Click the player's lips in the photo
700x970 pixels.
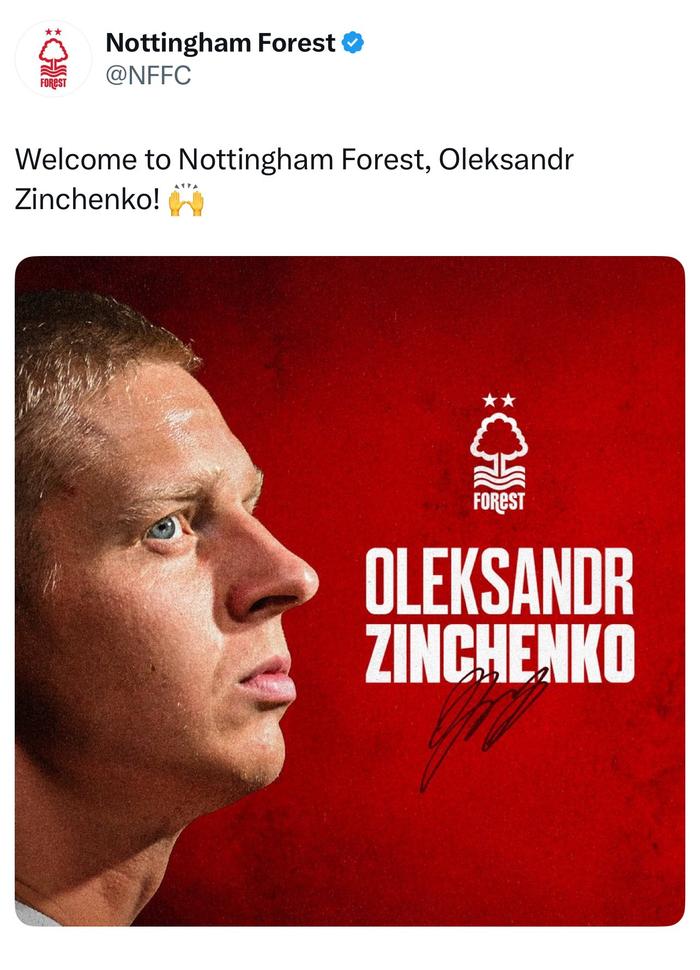268,680
